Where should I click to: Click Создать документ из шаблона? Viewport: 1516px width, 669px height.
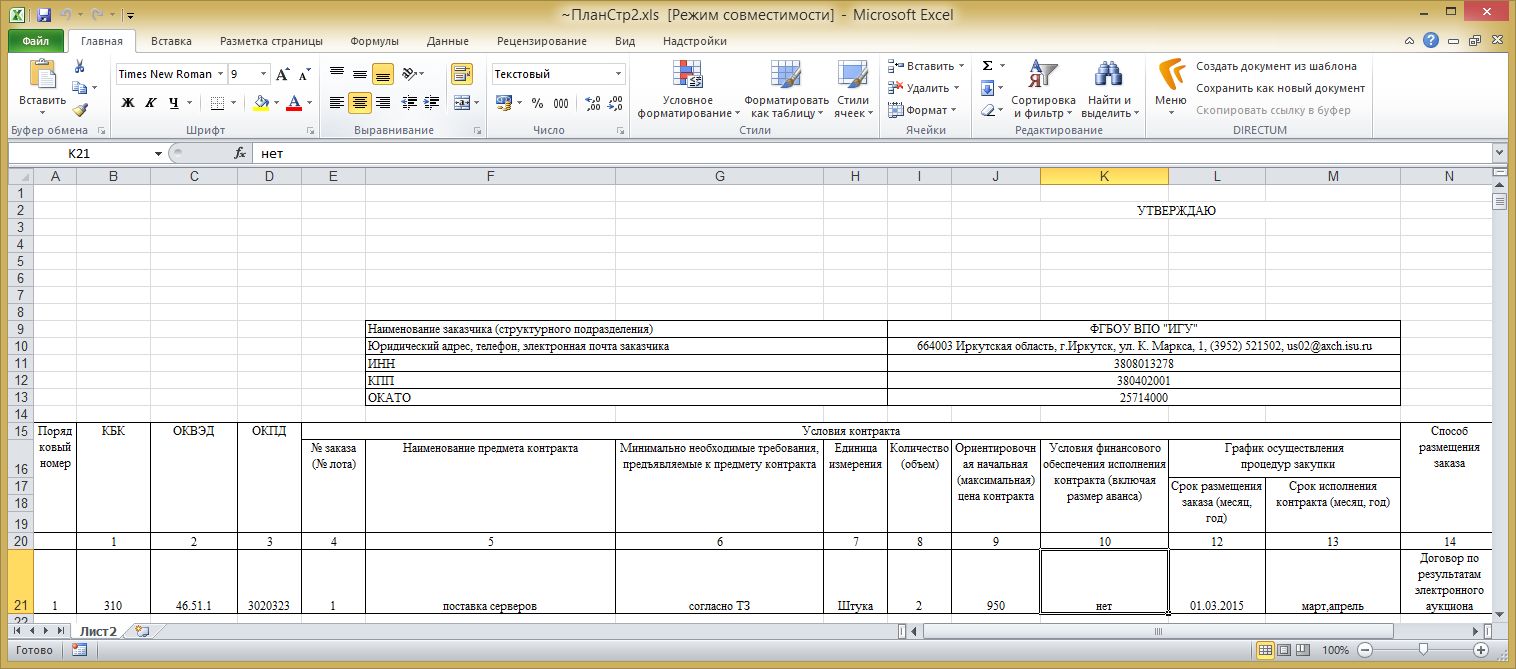pos(1276,66)
